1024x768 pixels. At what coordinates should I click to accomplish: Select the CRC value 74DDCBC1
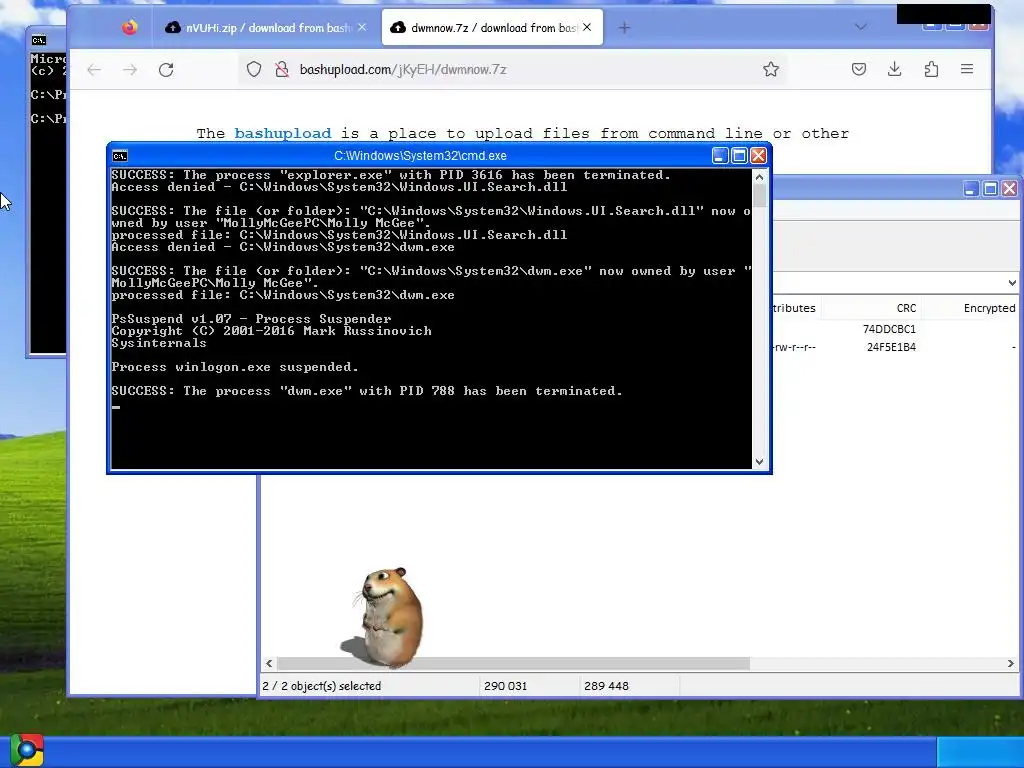pos(889,329)
